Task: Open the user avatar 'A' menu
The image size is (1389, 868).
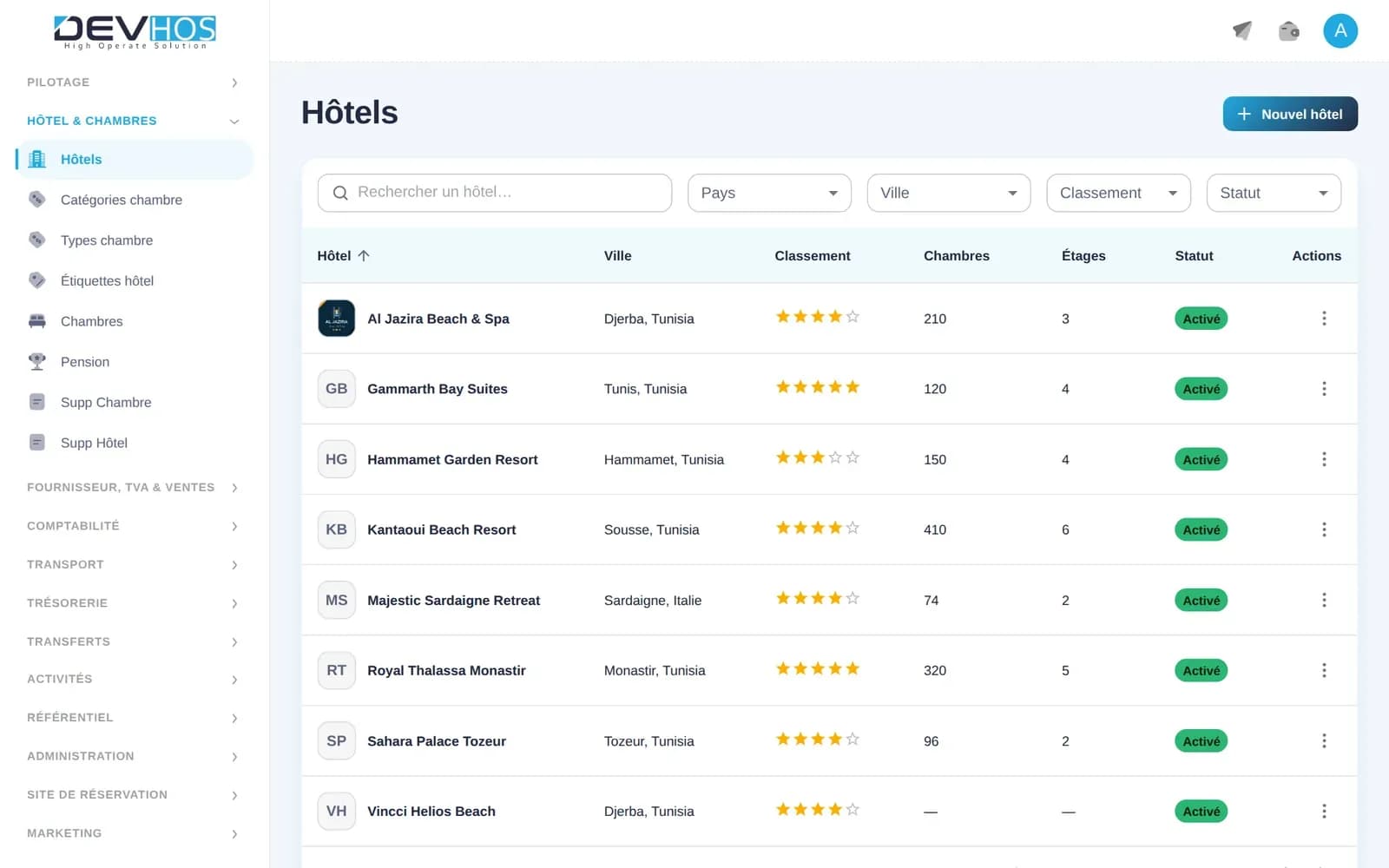Action: [1340, 31]
